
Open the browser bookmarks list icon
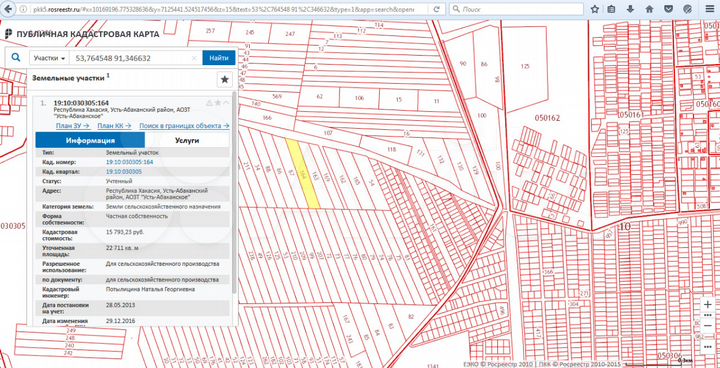tap(611, 9)
